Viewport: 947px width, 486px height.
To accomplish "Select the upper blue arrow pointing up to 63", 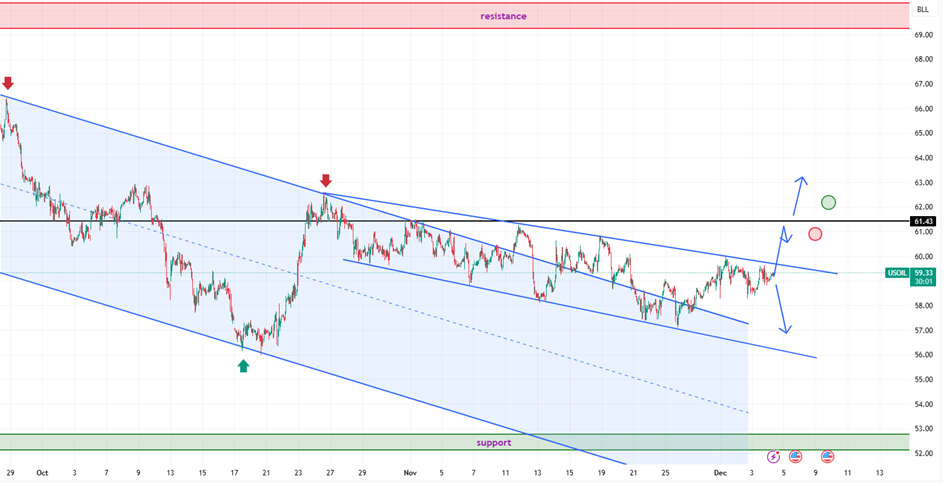I will pyautogui.click(x=798, y=196).
